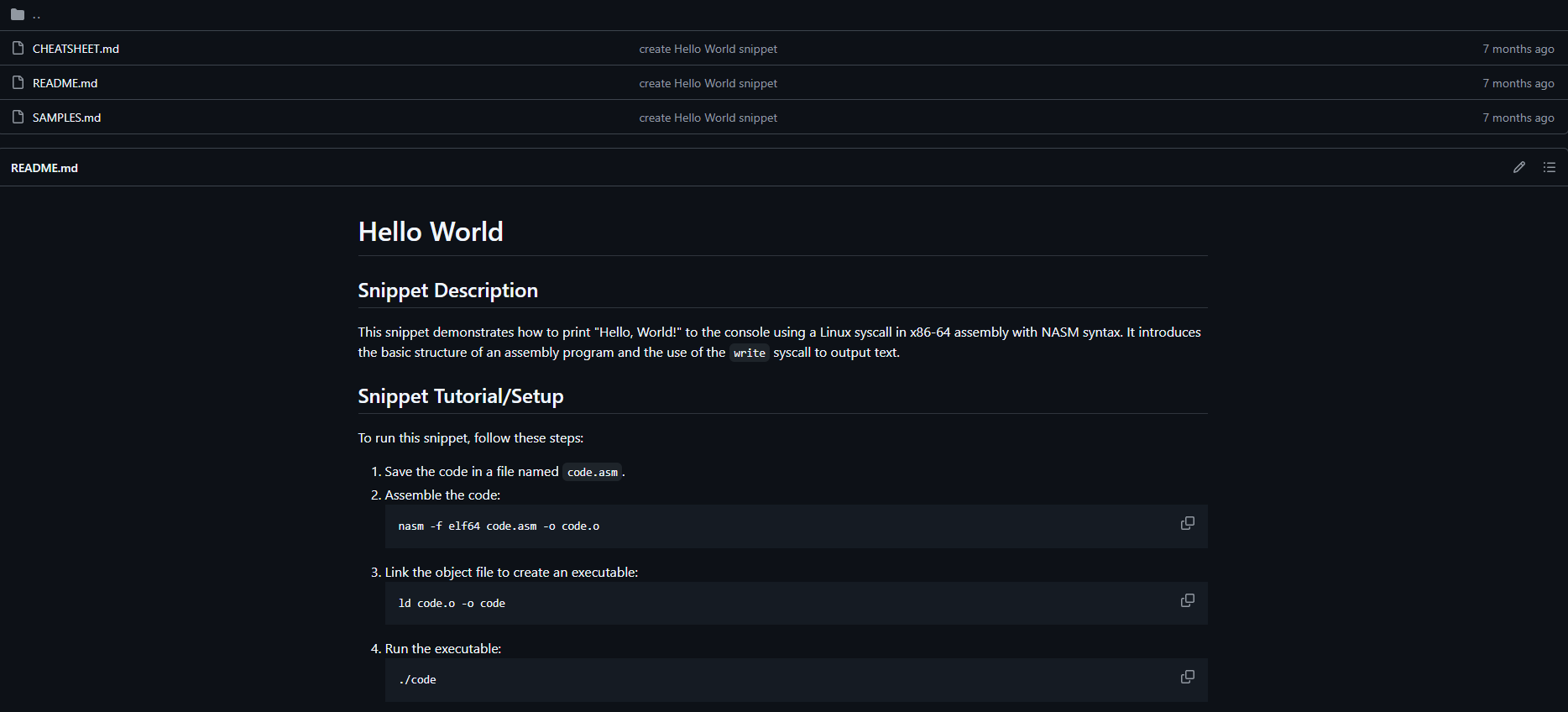Click the parent directory folder icon
The height and width of the screenshot is (712, 1568).
pyautogui.click(x=18, y=14)
